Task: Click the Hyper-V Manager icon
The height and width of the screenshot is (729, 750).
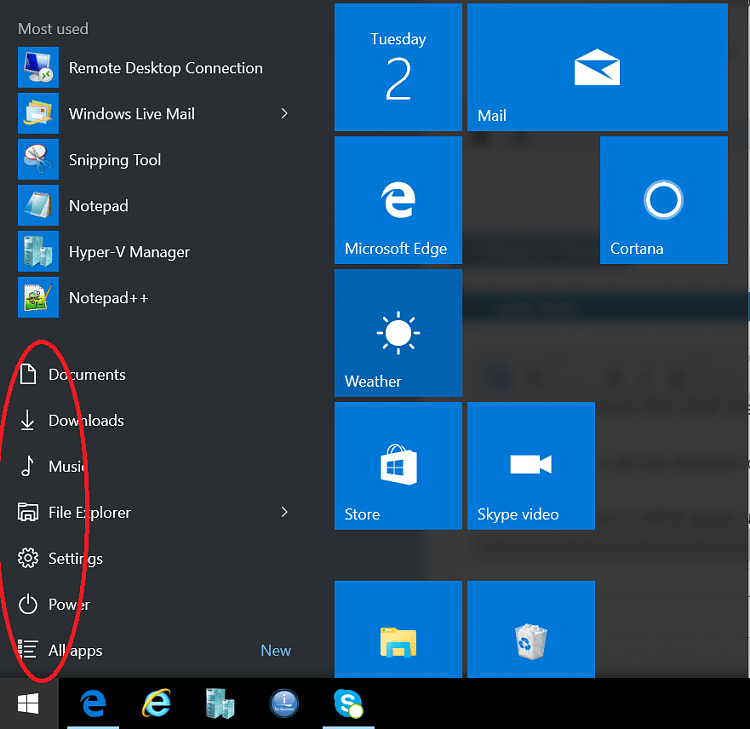Action: 38,251
